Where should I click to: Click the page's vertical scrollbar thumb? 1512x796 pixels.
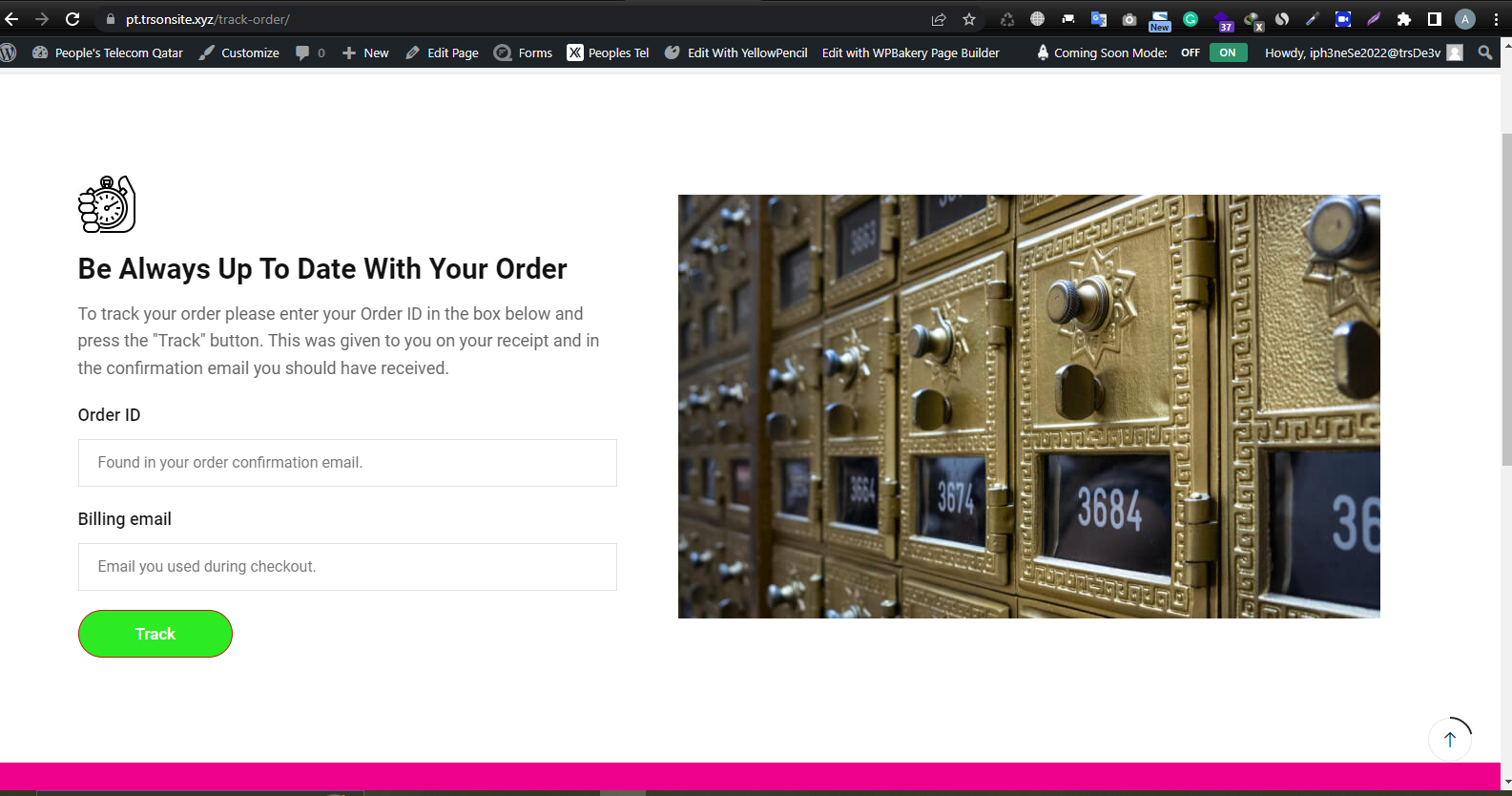coord(1506,300)
